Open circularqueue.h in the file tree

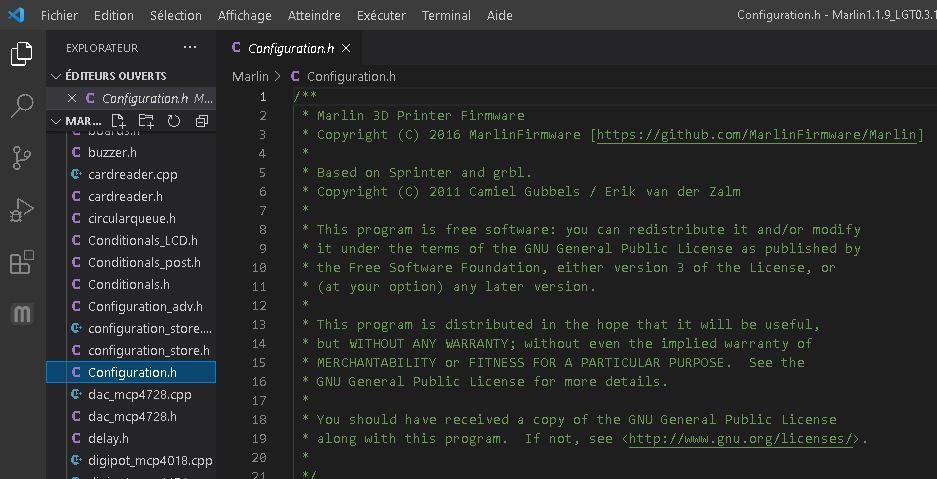pyautogui.click(x=131, y=219)
